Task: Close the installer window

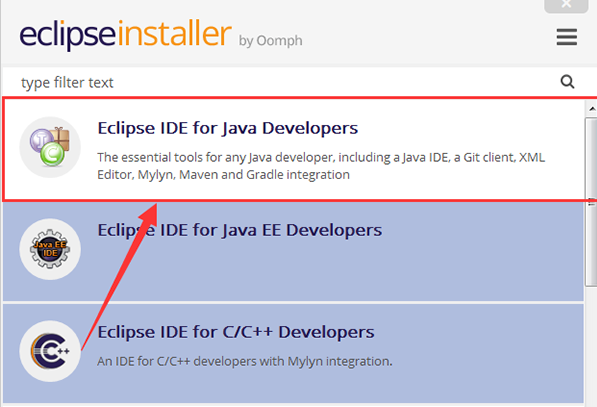Action: tap(566, 5)
